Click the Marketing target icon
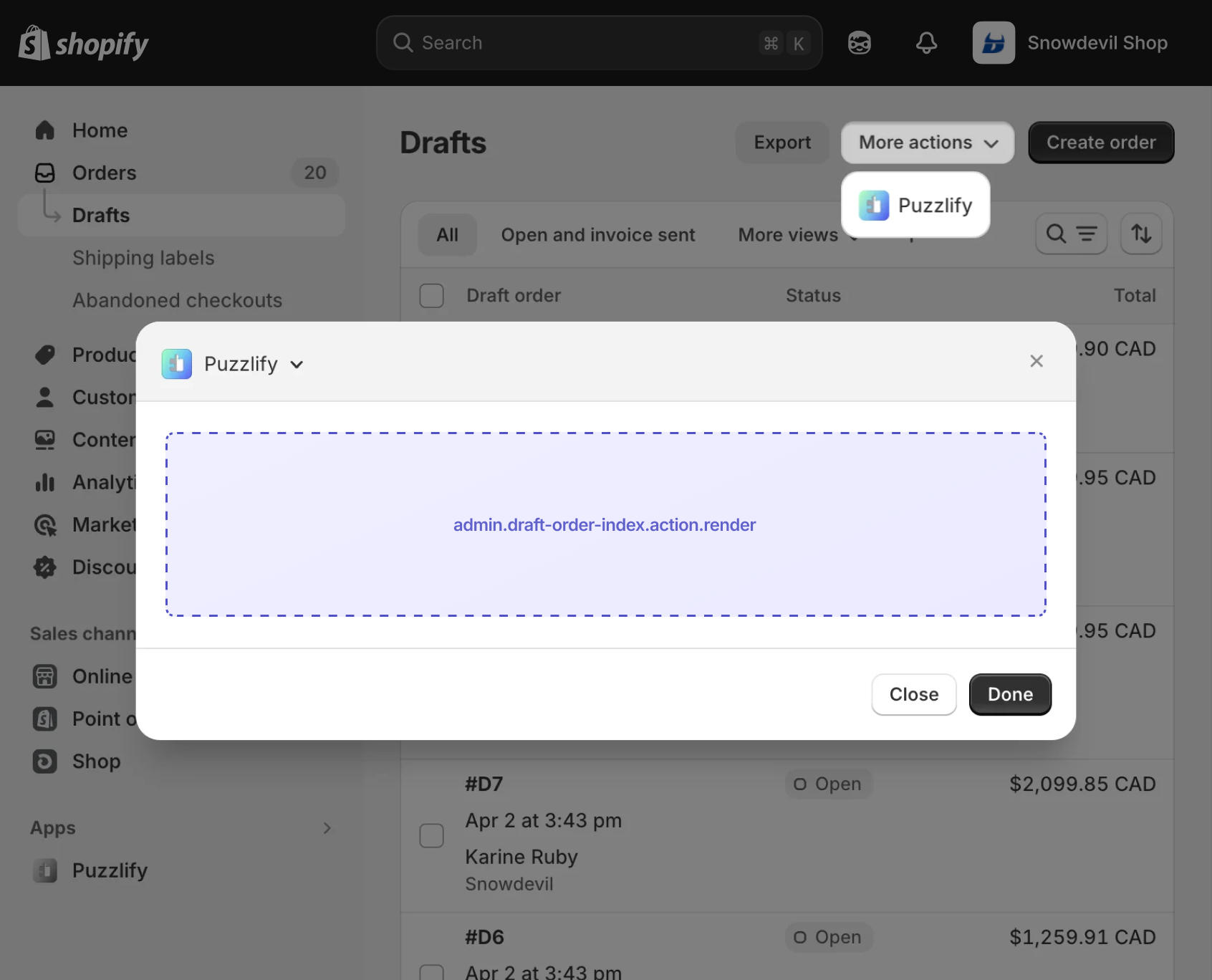 click(45, 524)
